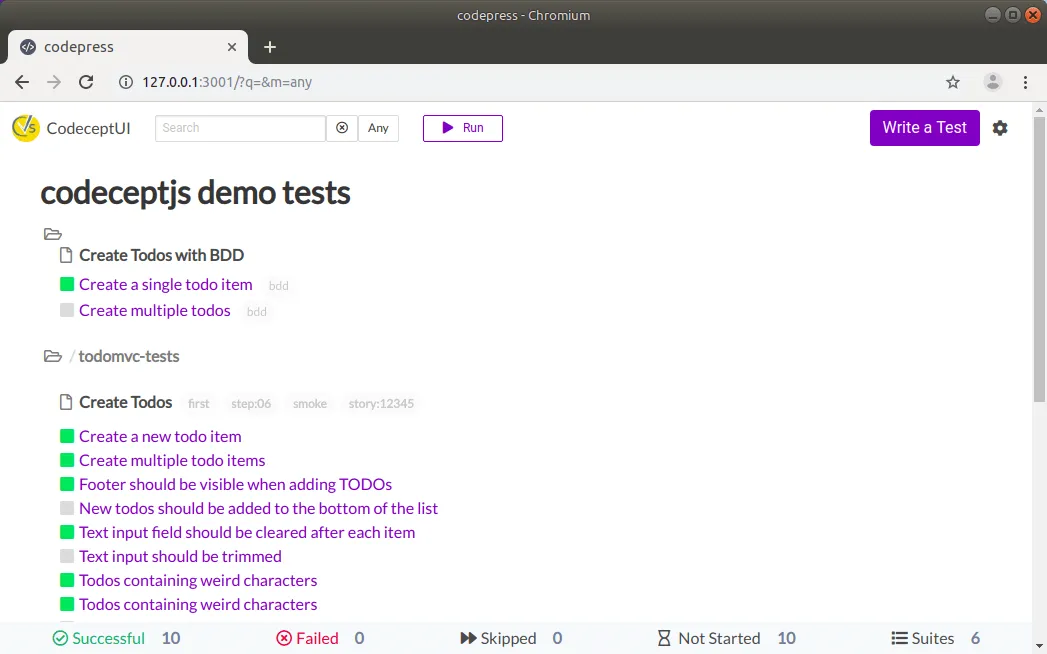The height and width of the screenshot is (654, 1047).
Task: Reload the page in browser
Action: pyautogui.click(x=86, y=82)
